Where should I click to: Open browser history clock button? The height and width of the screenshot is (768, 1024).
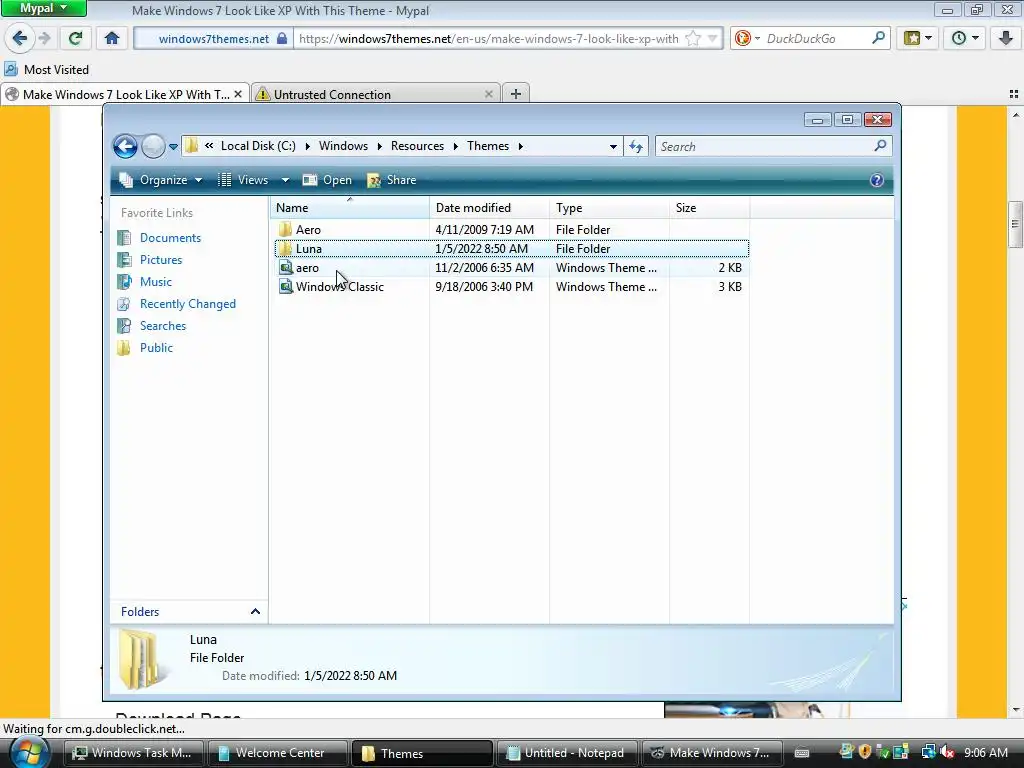(965, 39)
